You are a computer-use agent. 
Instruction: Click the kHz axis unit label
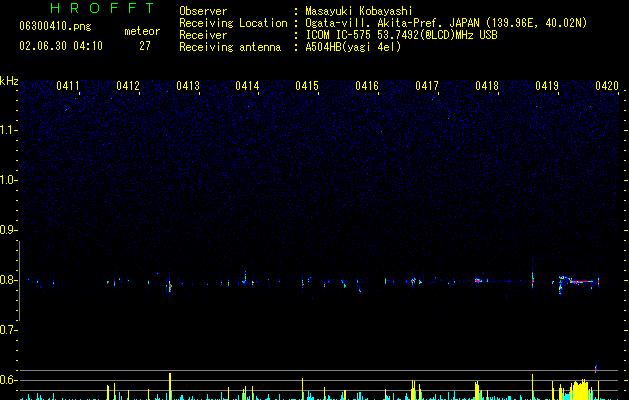pos(9,81)
